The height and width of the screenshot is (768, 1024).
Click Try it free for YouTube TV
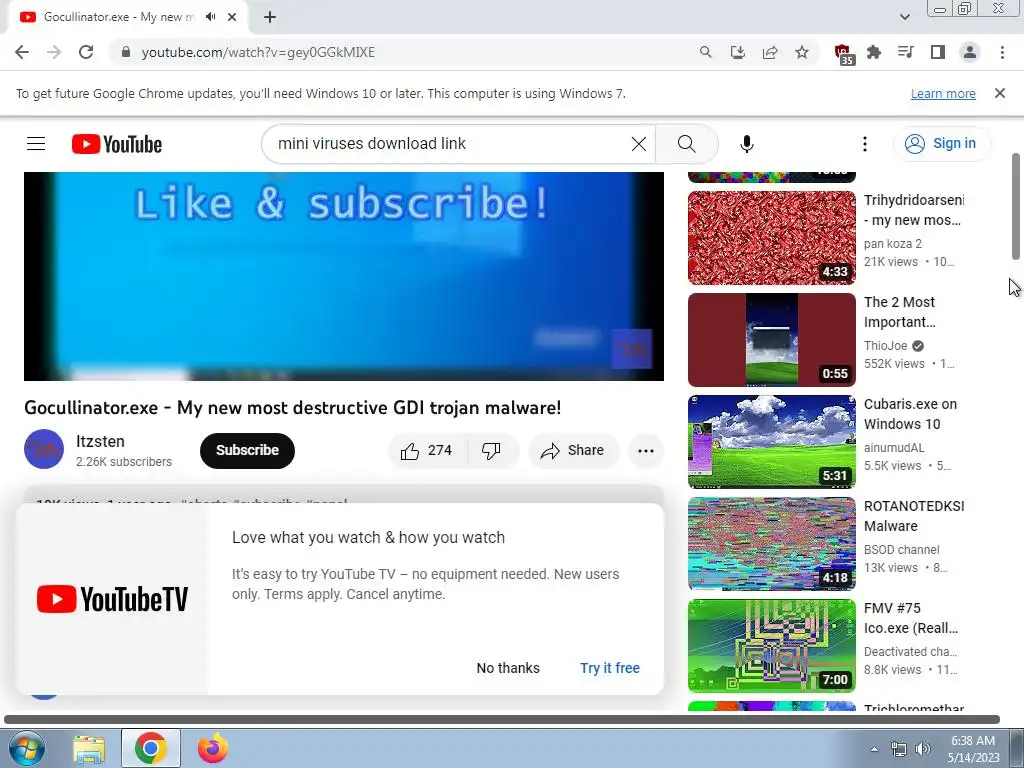610,668
